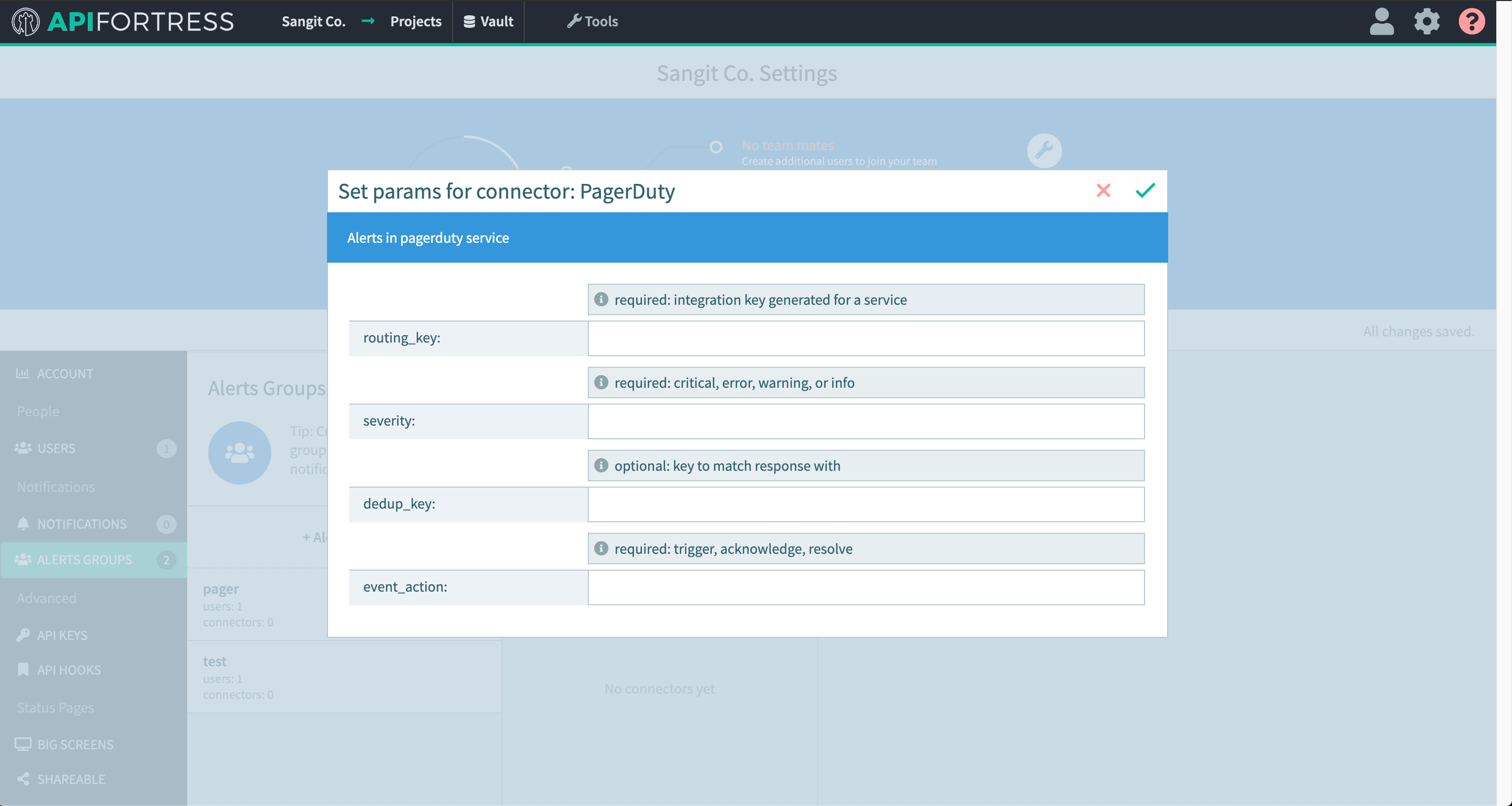Screen dimensions: 1512x806
Task: Go to Projects in the top navigation
Action: point(415,22)
